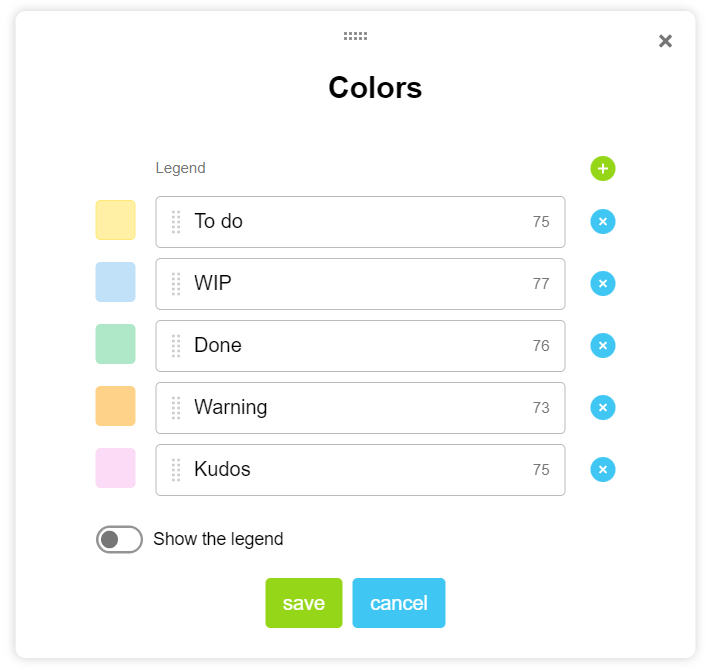
Task: Save the color settings
Action: click(303, 603)
